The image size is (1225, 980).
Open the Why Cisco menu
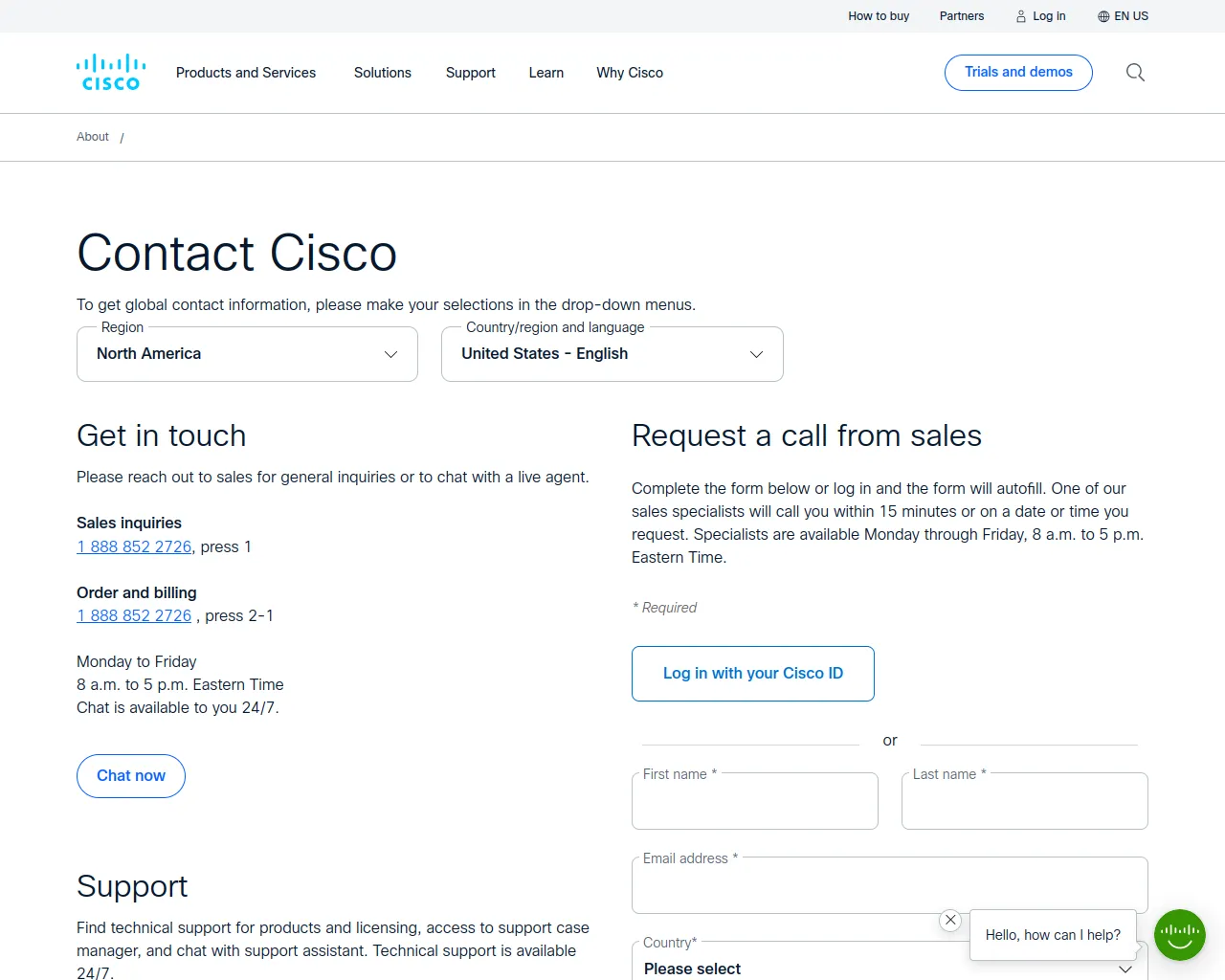coord(630,73)
